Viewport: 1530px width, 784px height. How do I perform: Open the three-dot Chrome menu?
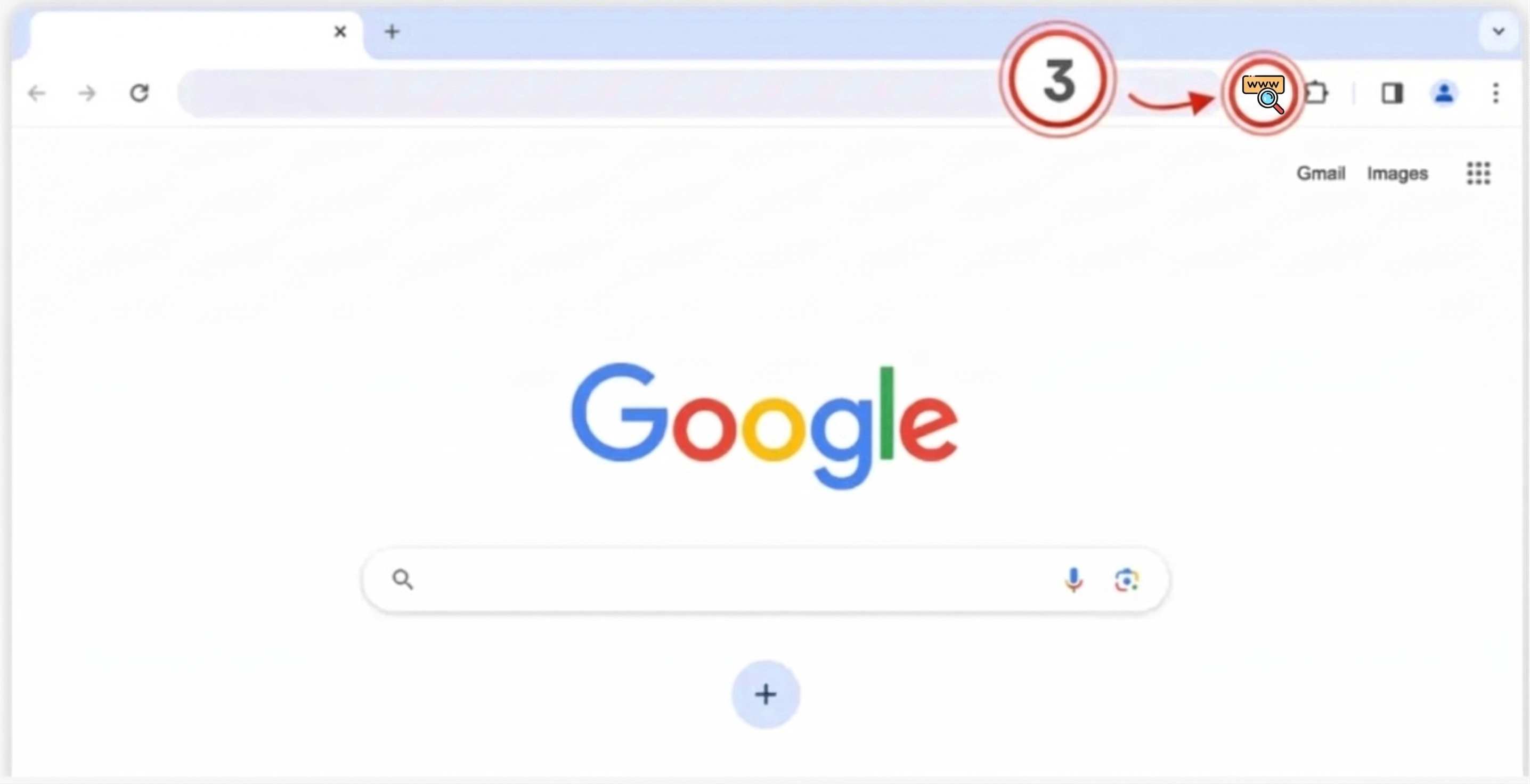[x=1495, y=93]
